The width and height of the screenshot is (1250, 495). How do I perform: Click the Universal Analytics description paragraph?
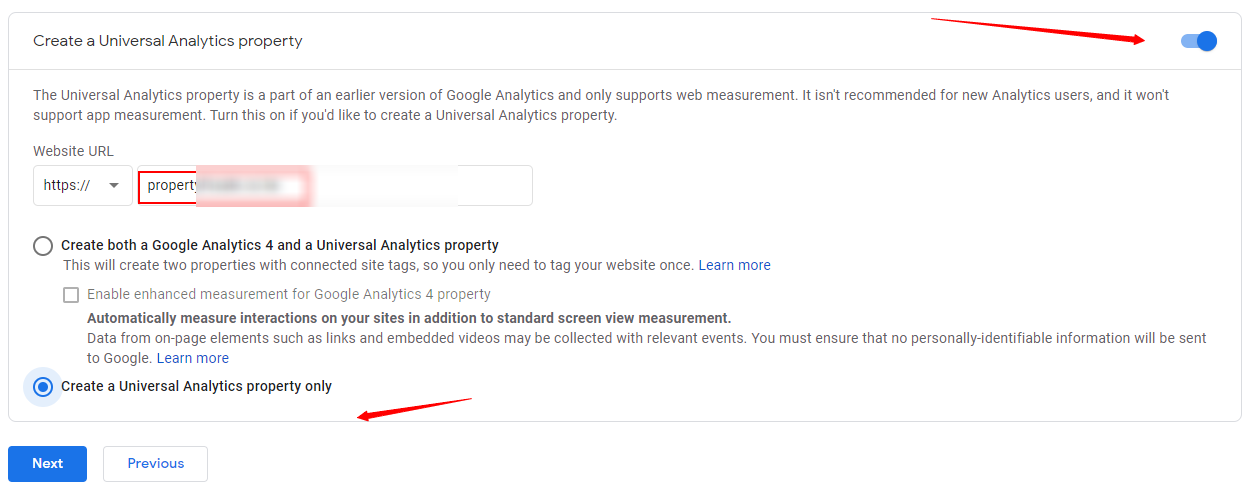[600, 105]
